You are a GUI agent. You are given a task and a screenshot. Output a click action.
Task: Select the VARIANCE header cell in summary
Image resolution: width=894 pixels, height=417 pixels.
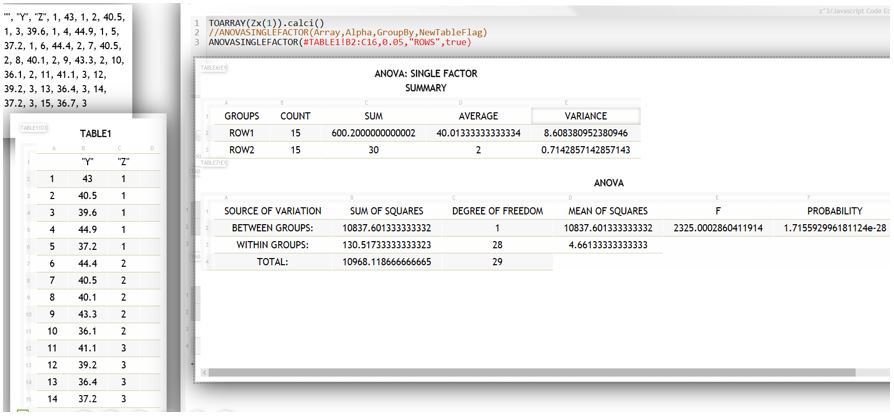click(585, 116)
